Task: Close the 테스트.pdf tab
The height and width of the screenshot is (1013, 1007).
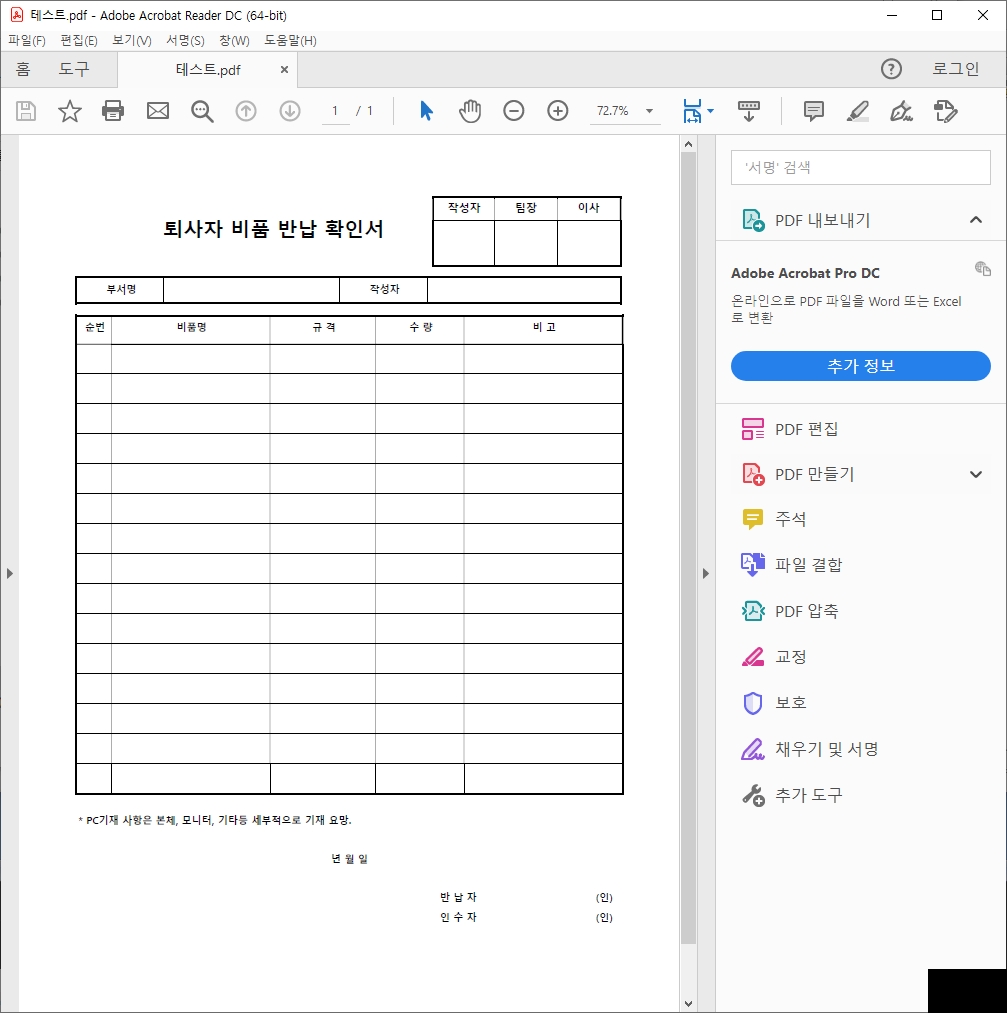Action: (284, 69)
